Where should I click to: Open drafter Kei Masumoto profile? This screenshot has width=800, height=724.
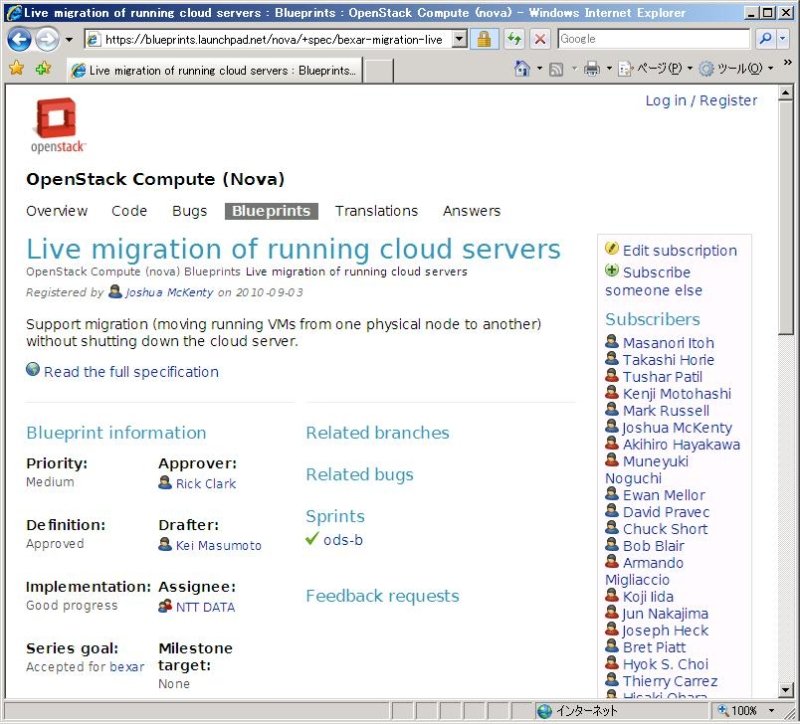tap(218, 545)
